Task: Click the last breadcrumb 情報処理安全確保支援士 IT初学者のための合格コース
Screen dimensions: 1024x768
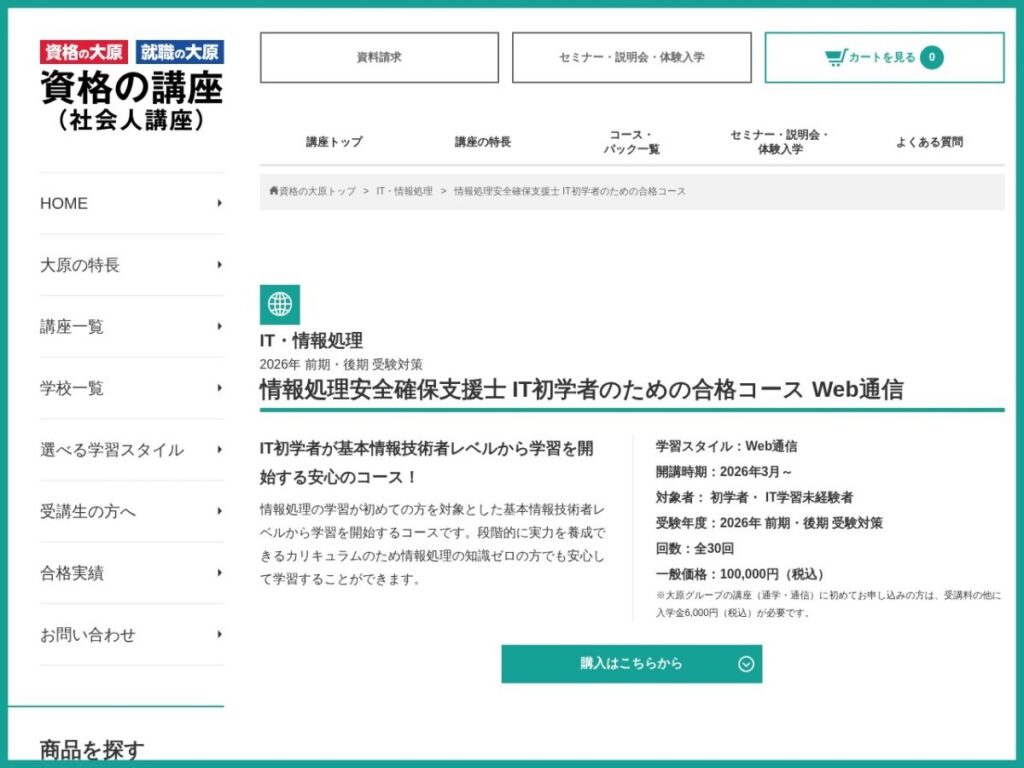Action: click(569, 191)
